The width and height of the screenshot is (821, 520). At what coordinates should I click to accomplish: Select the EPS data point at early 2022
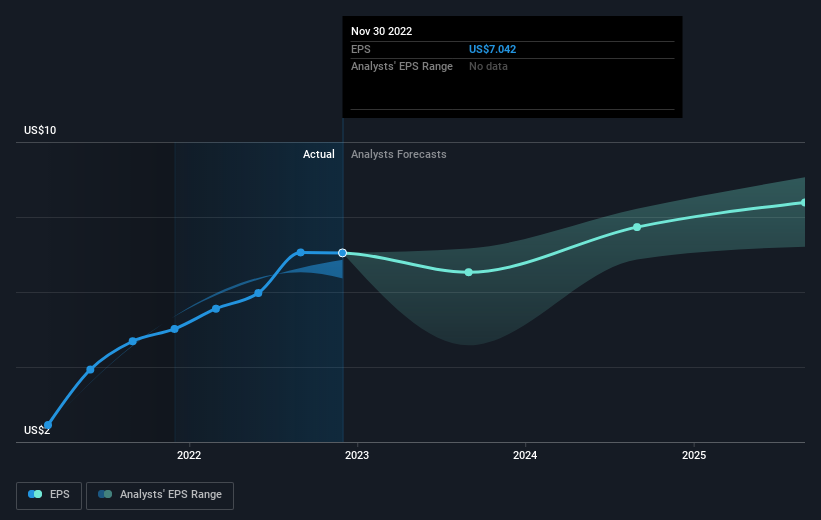[x=216, y=309]
